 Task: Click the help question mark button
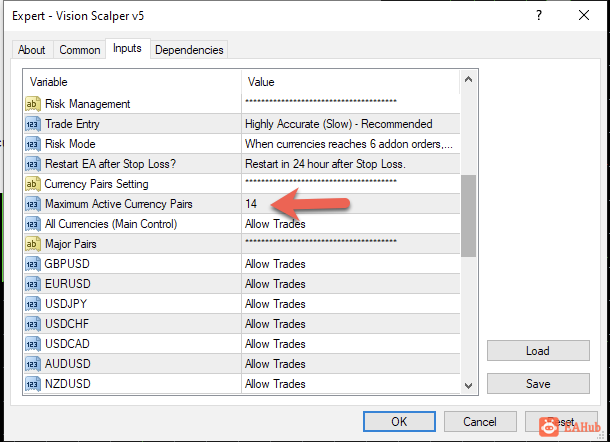(539, 16)
